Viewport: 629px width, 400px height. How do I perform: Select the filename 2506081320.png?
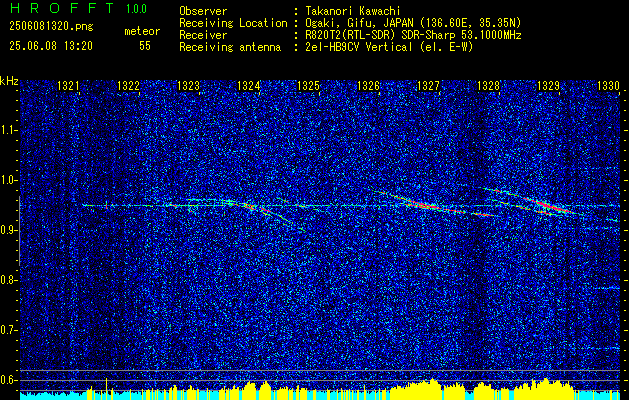(51, 26)
